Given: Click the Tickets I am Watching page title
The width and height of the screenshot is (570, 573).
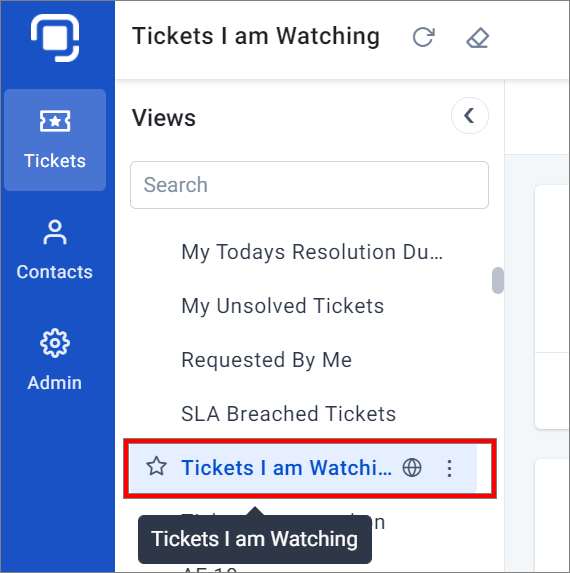Looking at the screenshot, I should [x=256, y=37].
